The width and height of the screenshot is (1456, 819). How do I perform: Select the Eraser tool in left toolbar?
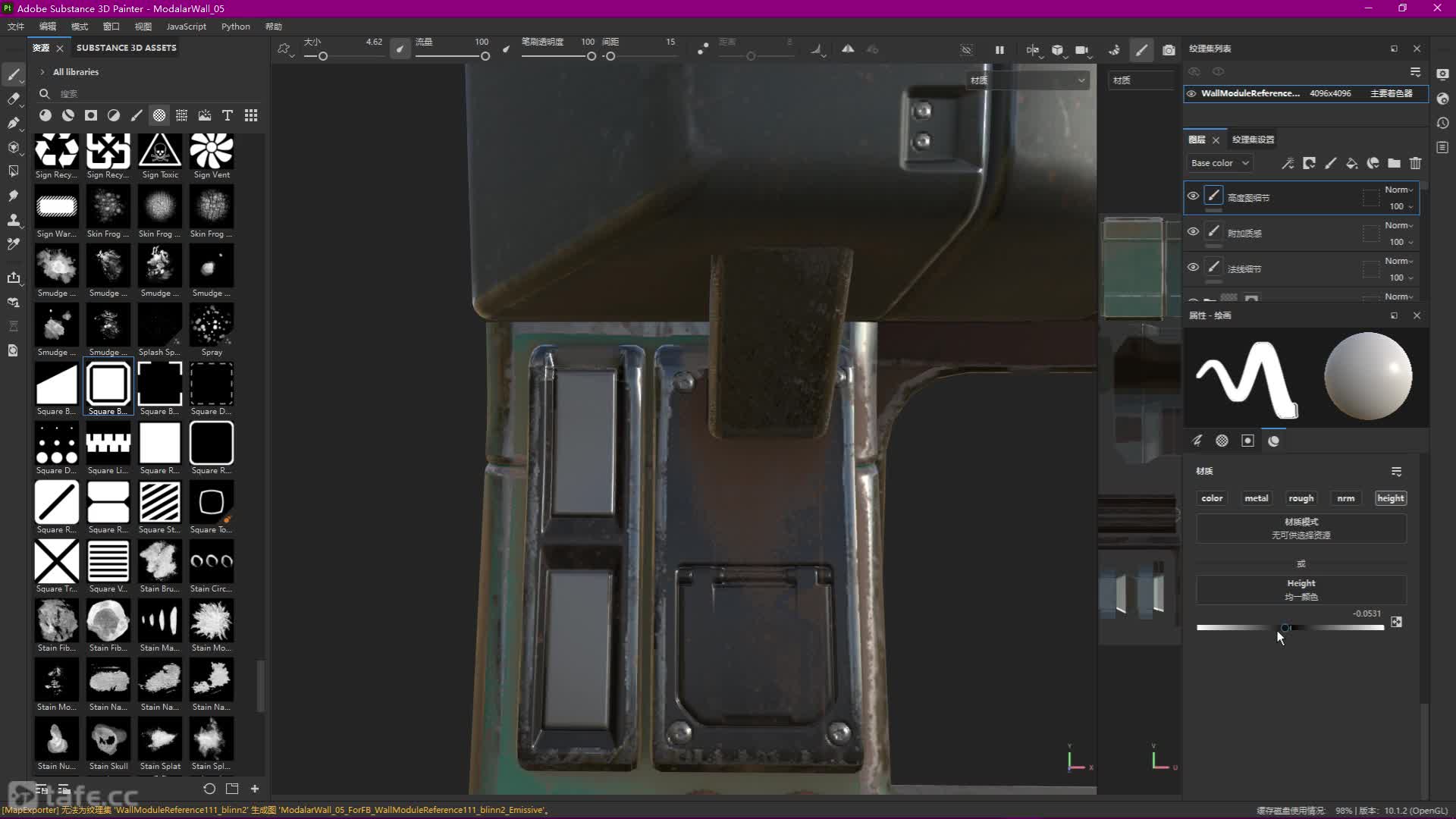click(13, 99)
